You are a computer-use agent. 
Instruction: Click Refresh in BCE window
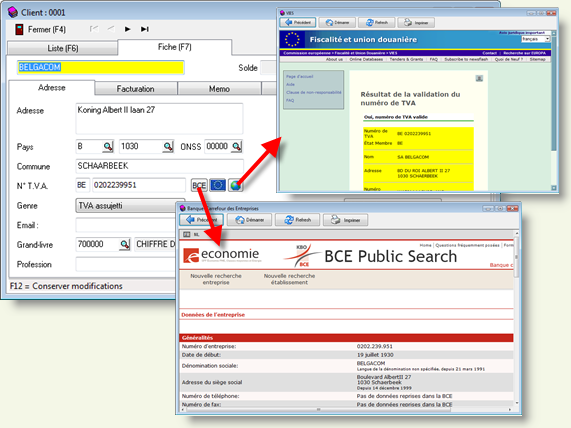[x=297, y=220]
